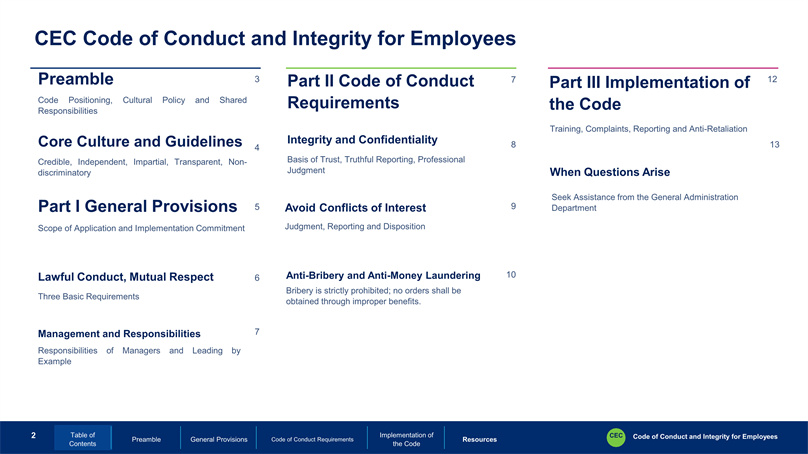Screen dimensions: 808x454
Task: Go to the Preamble navigation tab
Action: [146, 440]
